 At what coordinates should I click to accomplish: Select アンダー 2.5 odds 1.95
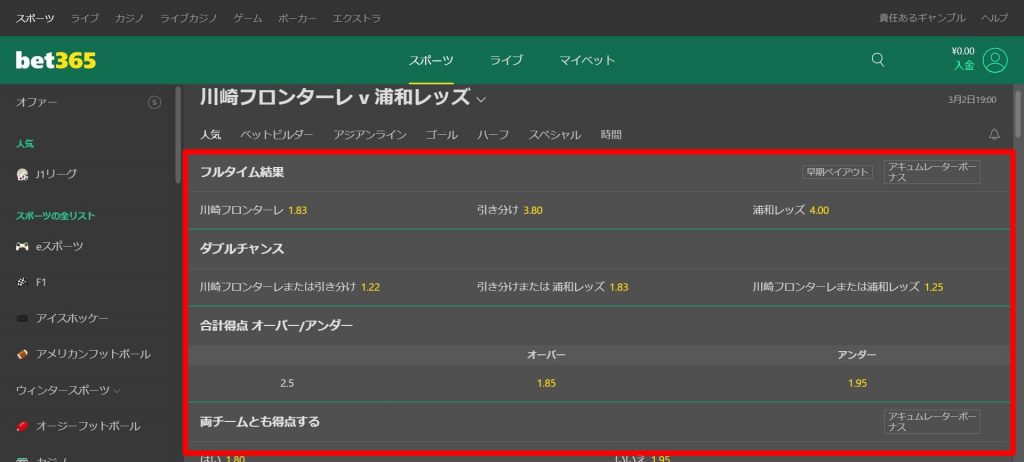tap(857, 384)
